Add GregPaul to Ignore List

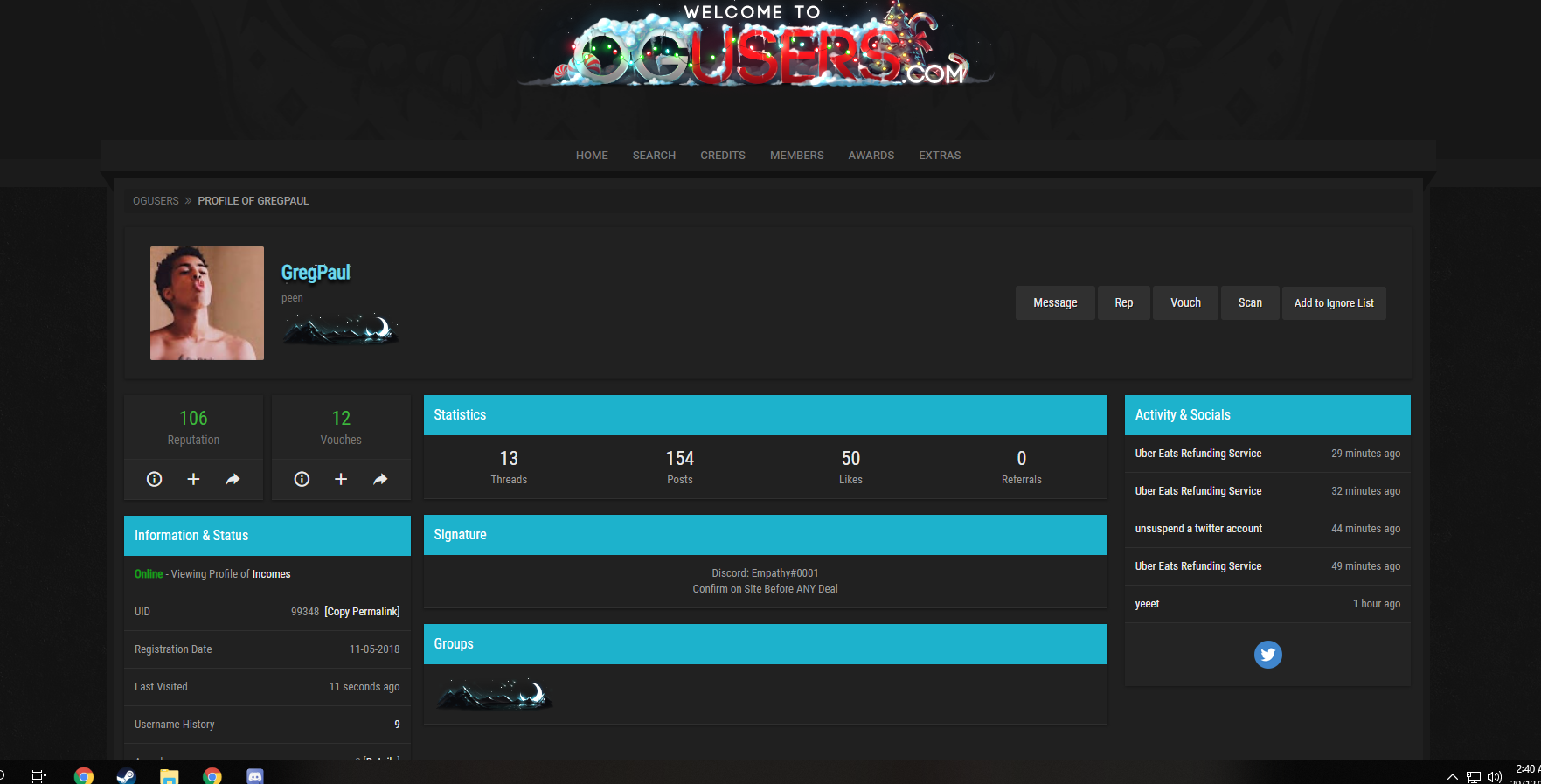(x=1334, y=303)
